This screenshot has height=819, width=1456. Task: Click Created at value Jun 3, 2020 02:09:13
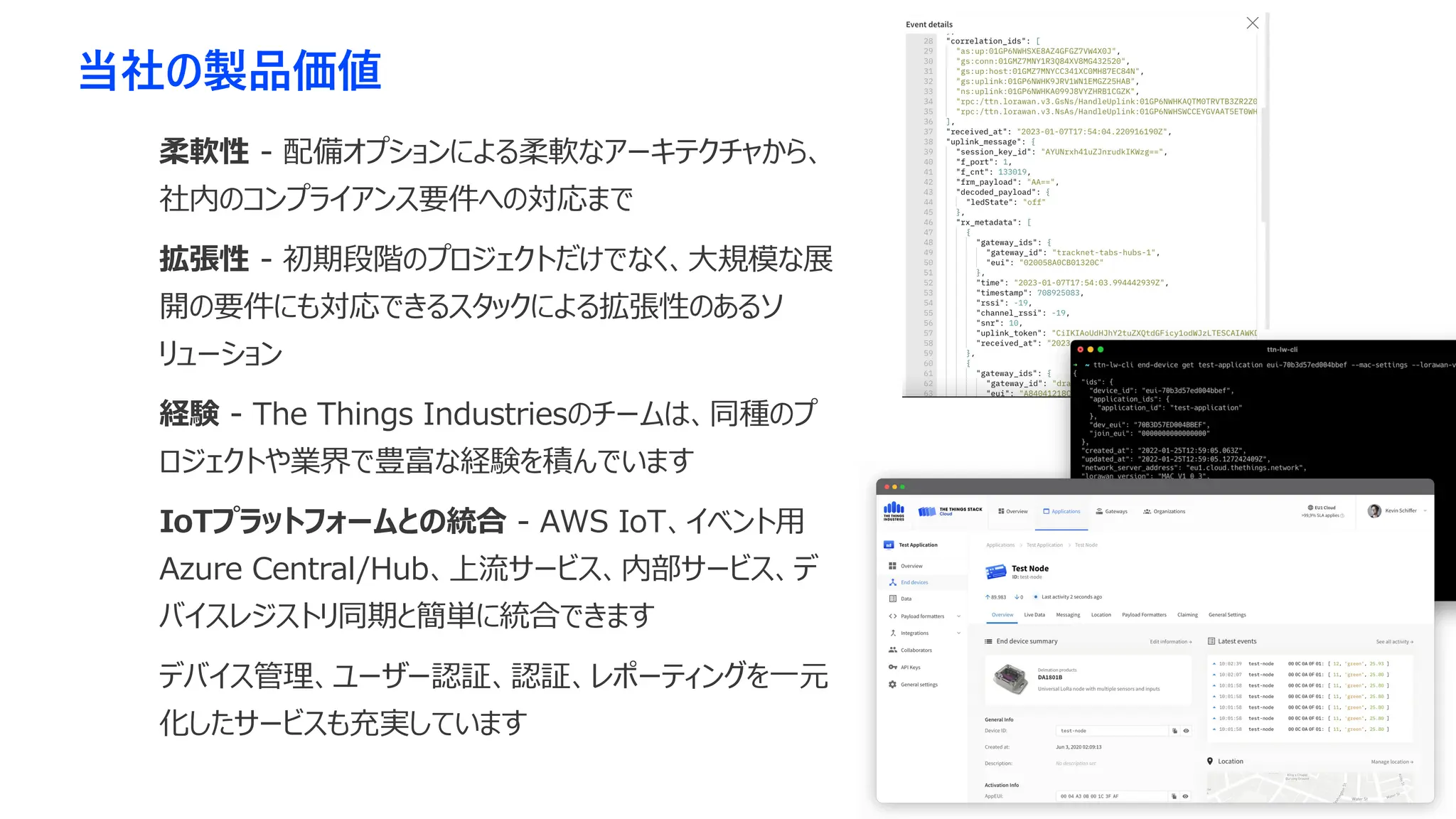[1078, 747]
